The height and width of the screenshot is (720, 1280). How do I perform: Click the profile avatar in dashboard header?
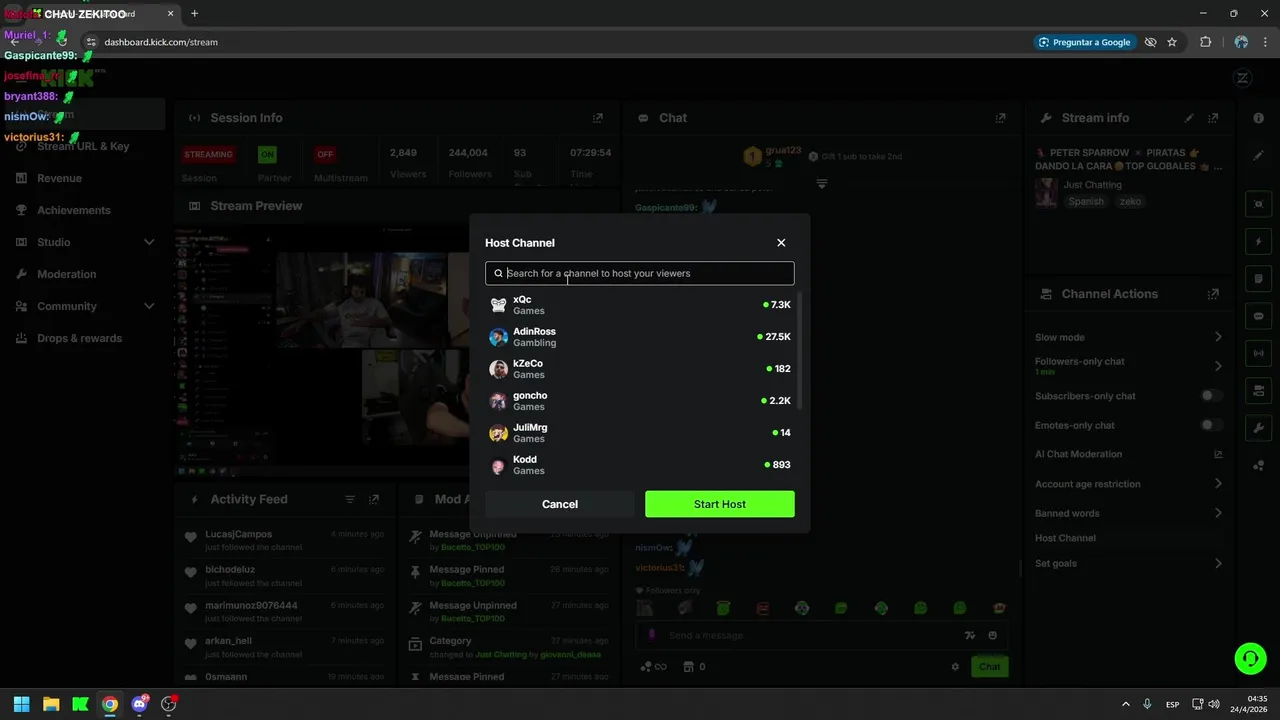[x=1243, y=78]
